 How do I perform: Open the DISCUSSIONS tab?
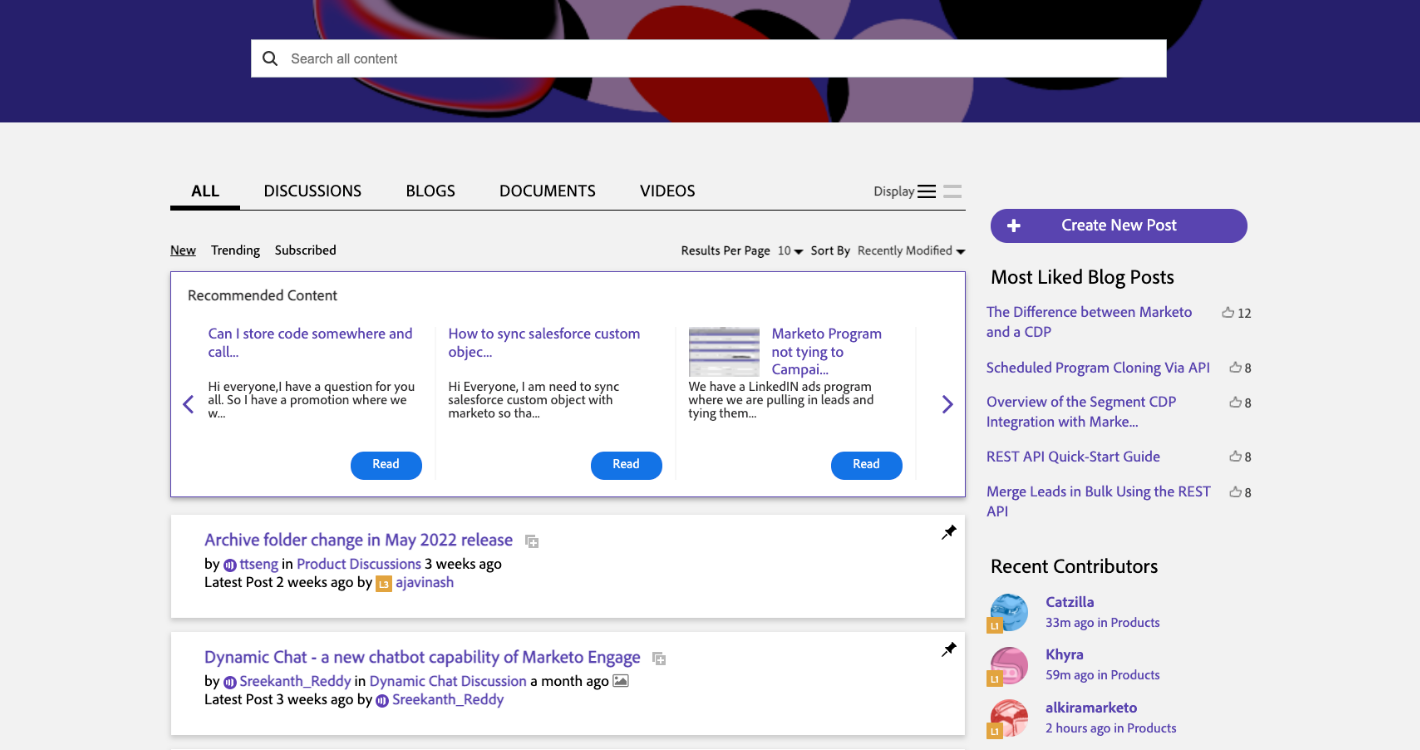[313, 191]
